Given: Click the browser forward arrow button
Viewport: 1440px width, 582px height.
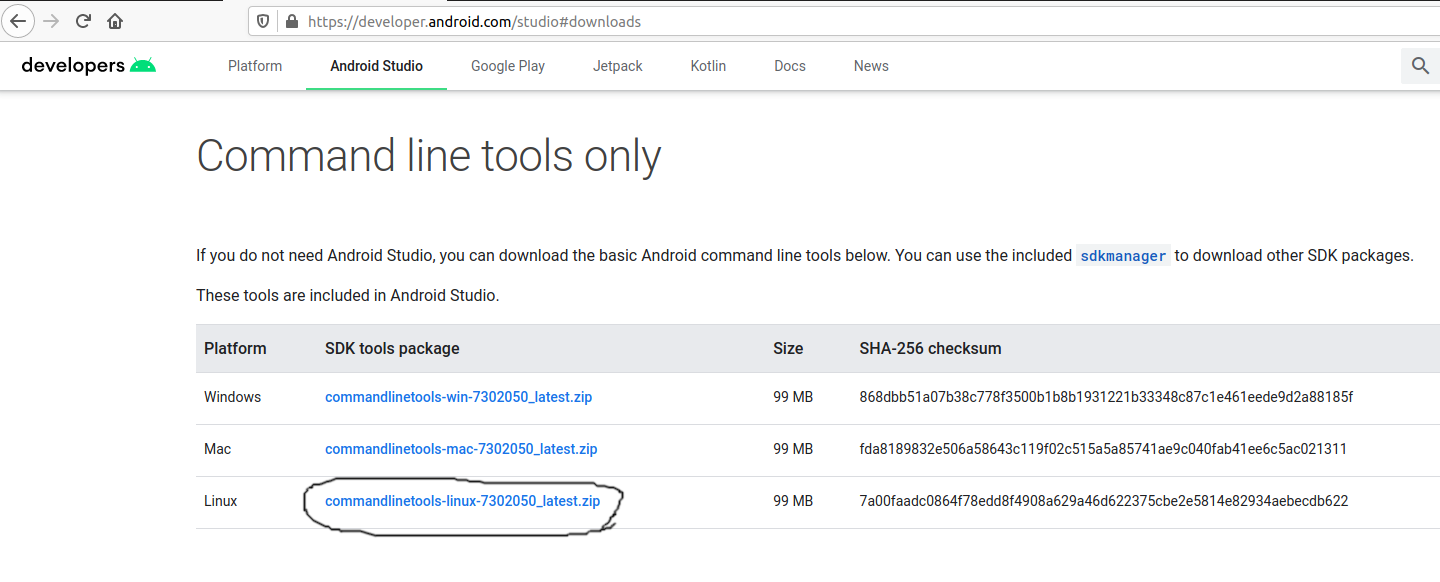Looking at the screenshot, I should click(x=51, y=21).
